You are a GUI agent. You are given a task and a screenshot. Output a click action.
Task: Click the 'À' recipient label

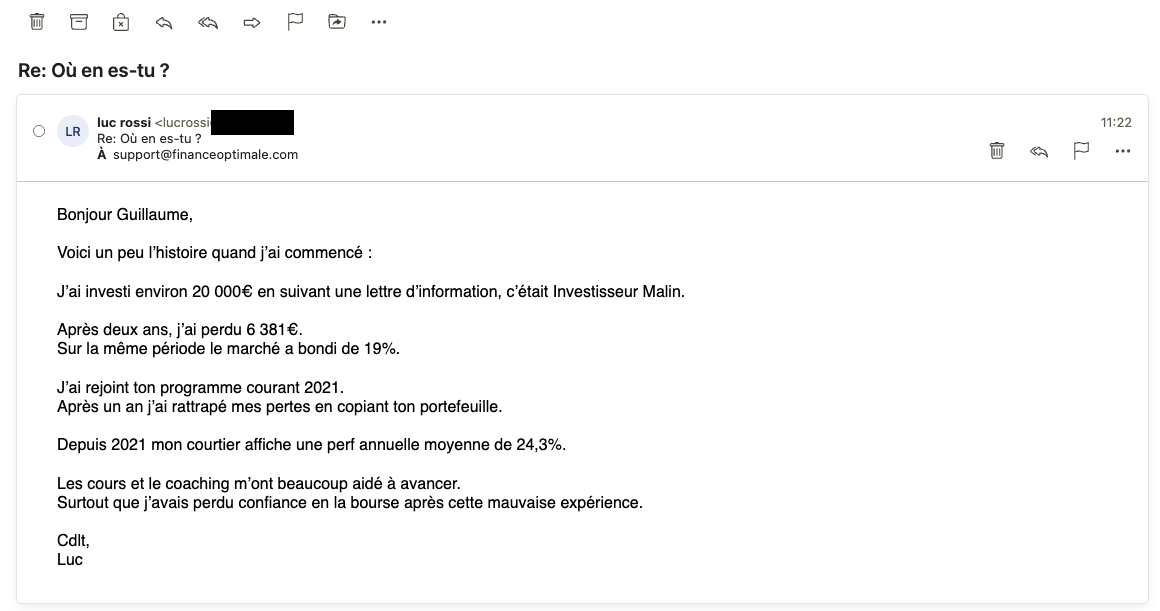101,155
